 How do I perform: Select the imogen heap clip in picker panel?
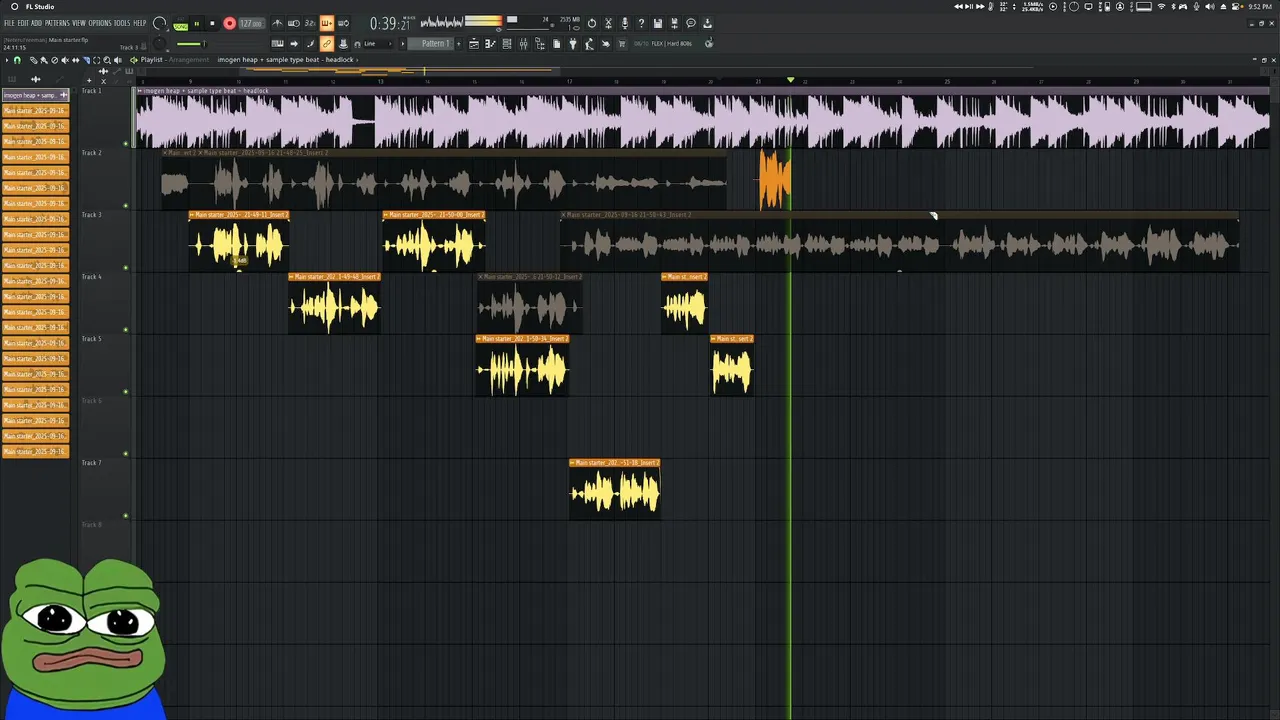pyautogui.click(x=36, y=95)
